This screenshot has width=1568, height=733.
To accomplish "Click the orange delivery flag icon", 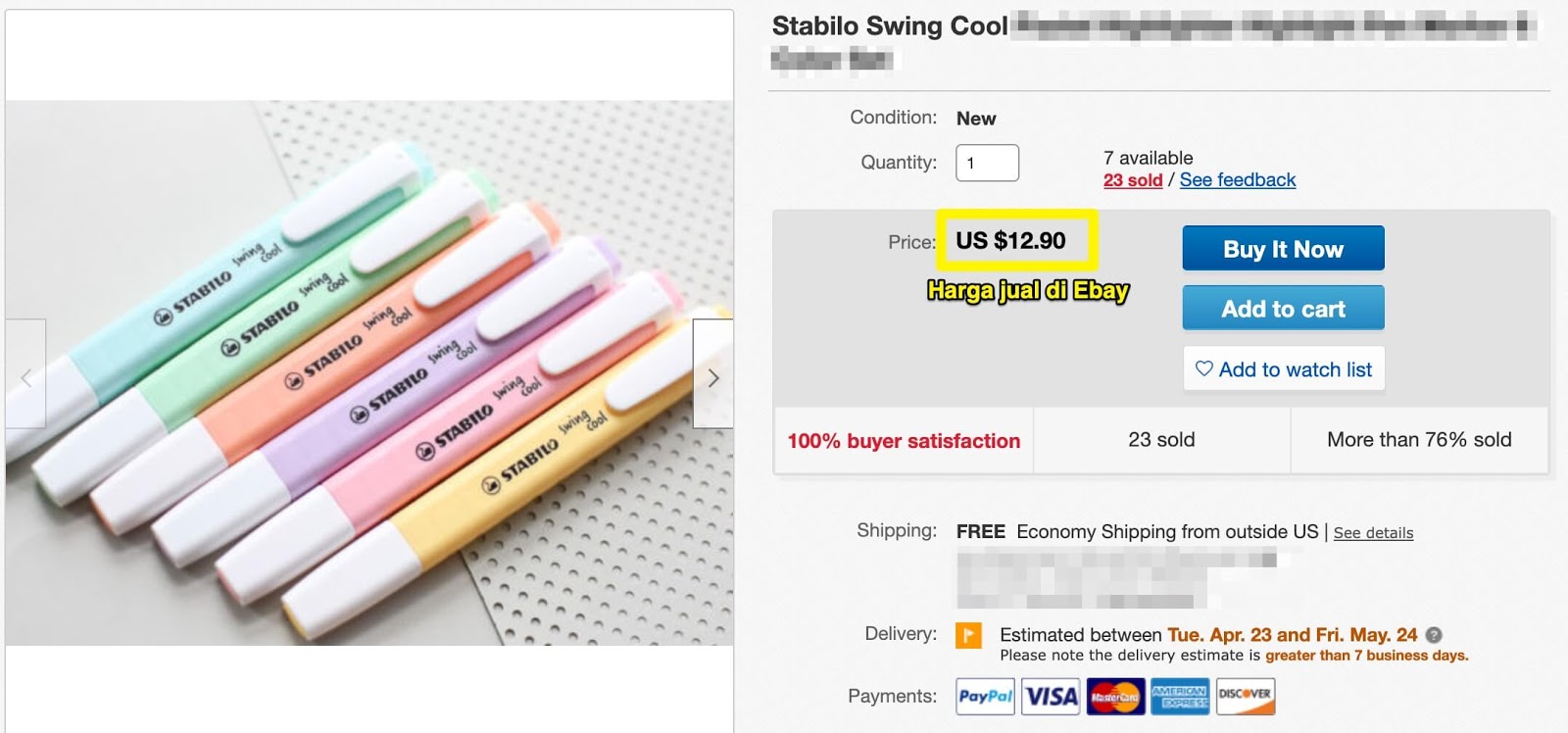I will coord(968,636).
